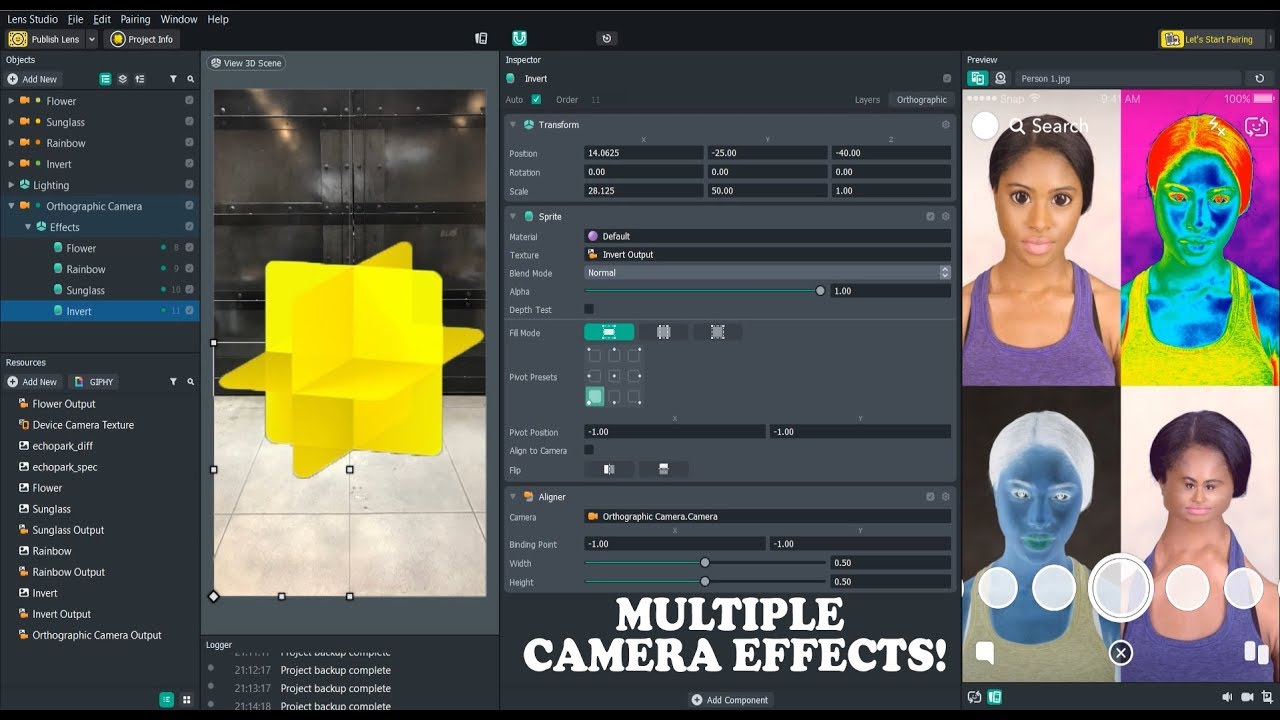Click Add Component button
The height and width of the screenshot is (720, 1280).
point(730,700)
